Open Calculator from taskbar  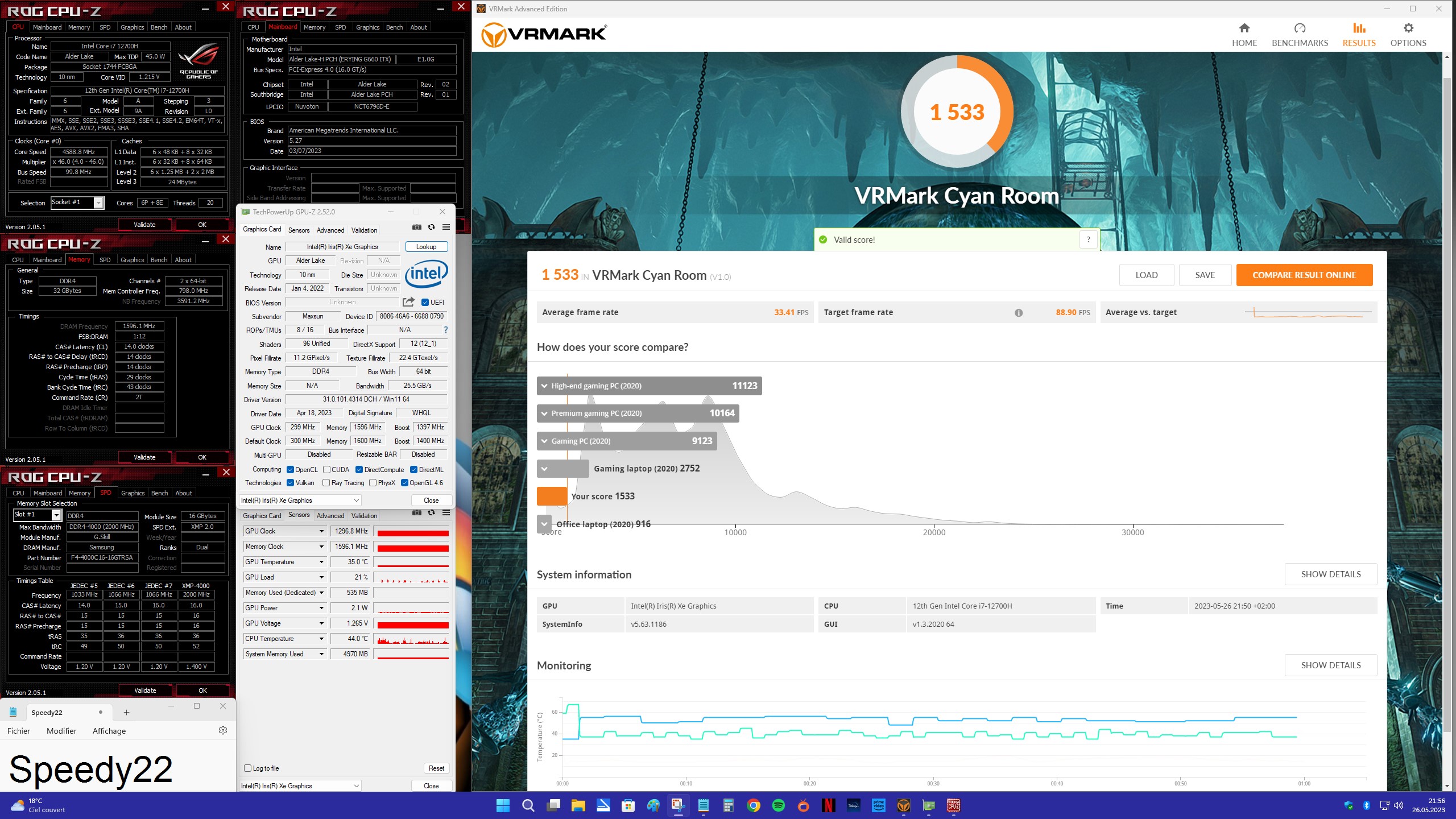point(729,805)
